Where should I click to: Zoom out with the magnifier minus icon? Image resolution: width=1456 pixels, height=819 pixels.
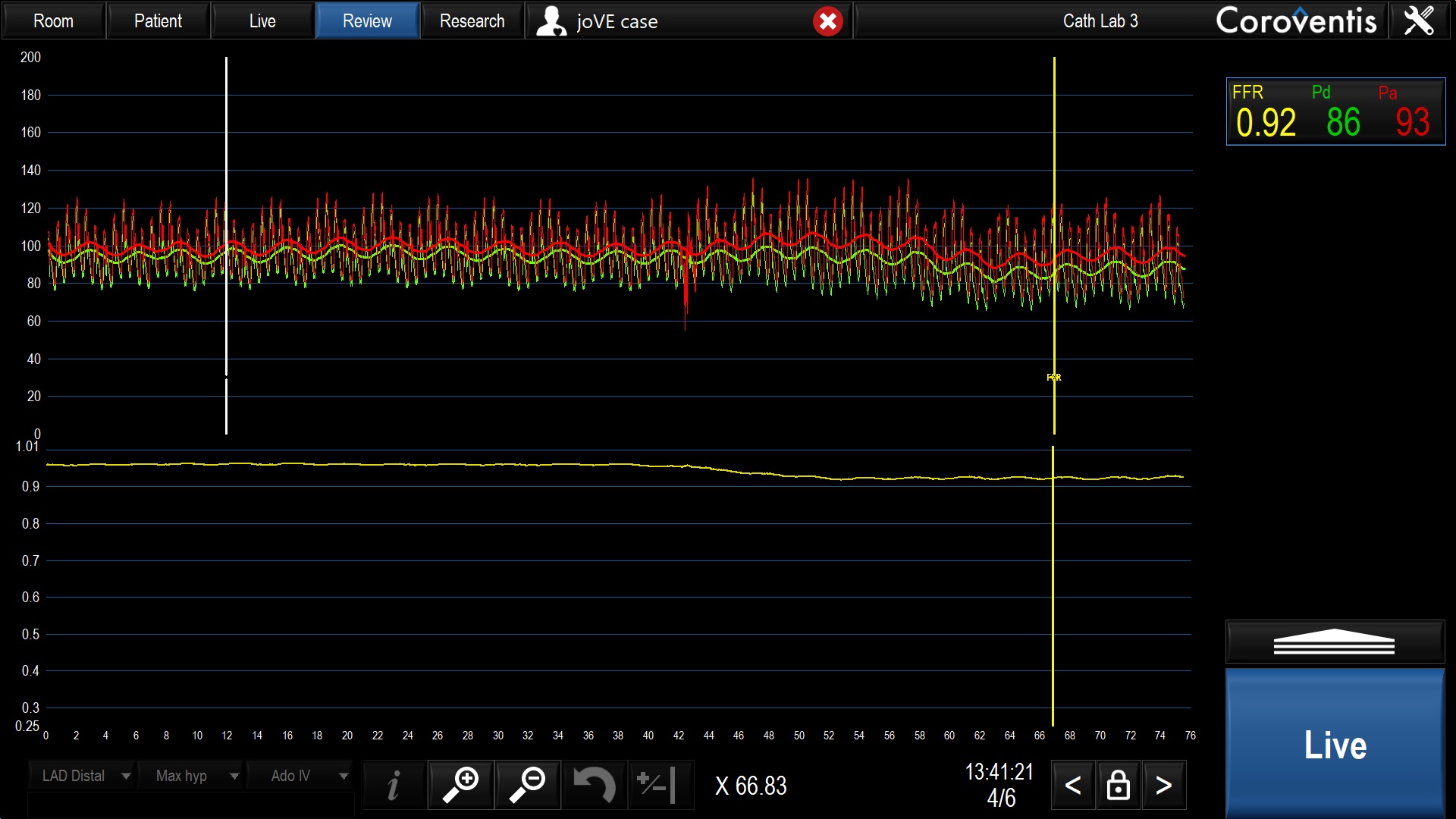point(528,785)
